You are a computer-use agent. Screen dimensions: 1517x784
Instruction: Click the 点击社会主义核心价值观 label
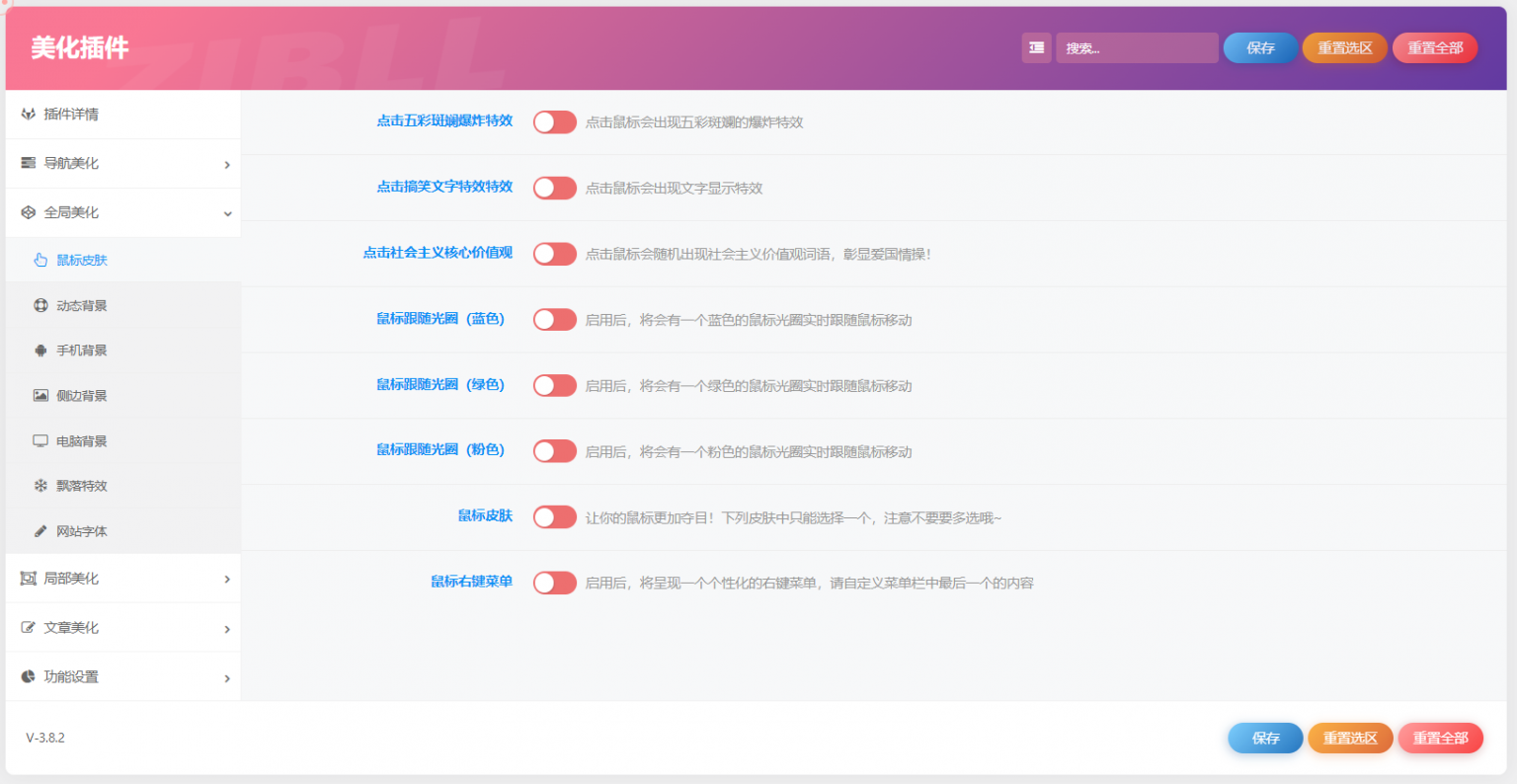click(x=438, y=253)
